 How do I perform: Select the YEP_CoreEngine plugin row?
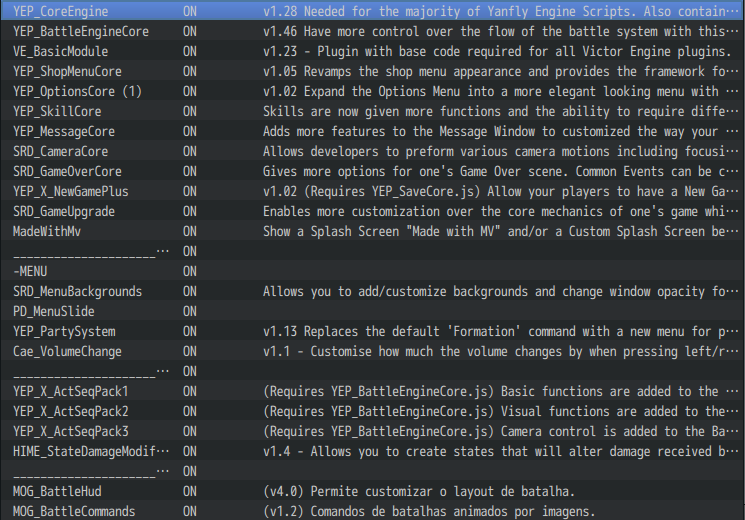372,11
